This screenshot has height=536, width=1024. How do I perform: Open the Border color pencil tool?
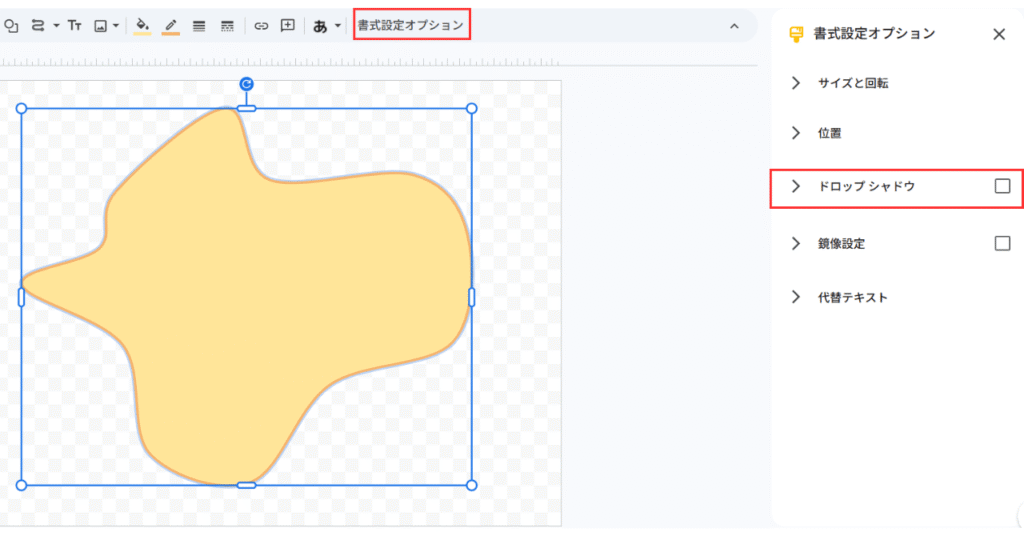pos(170,26)
